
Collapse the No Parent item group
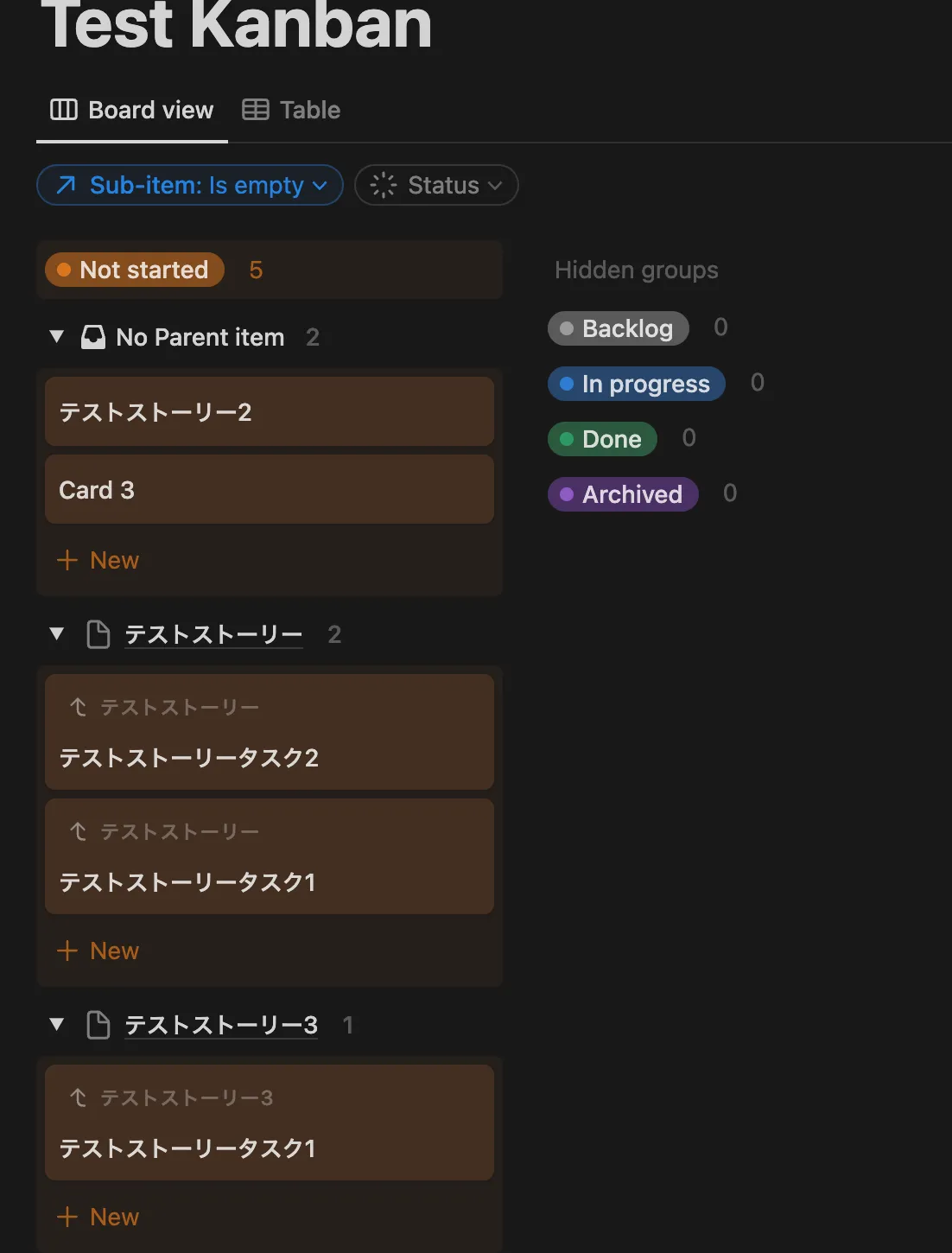[57, 336]
